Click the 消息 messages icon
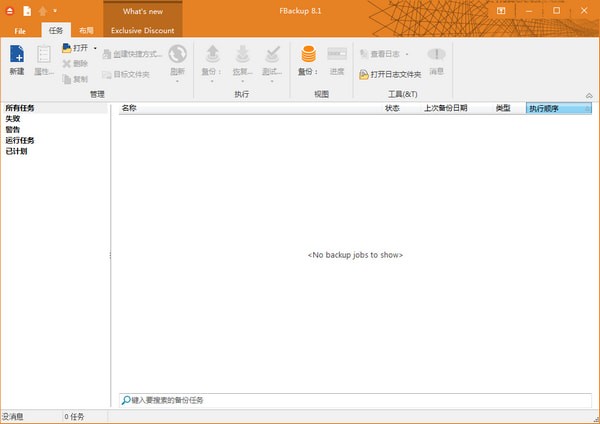The height and width of the screenshot is (424, 600). pyautogui.click(x=436, y=55)
